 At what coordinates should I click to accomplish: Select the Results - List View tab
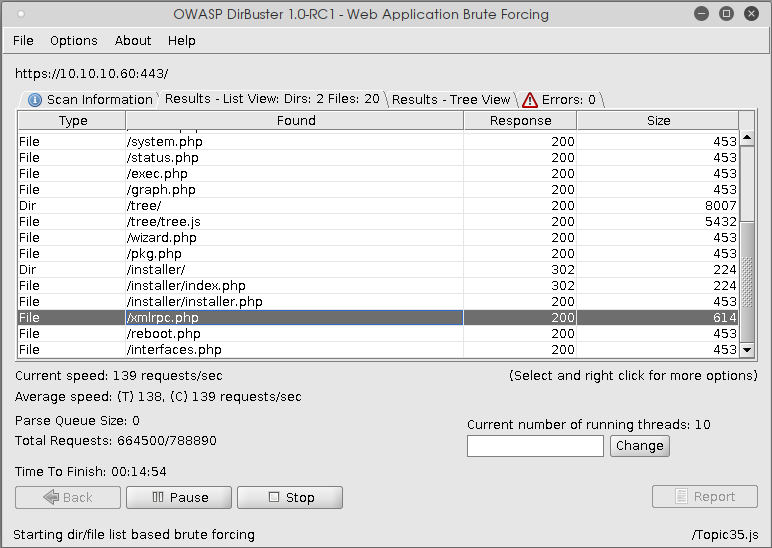[272, 99]
